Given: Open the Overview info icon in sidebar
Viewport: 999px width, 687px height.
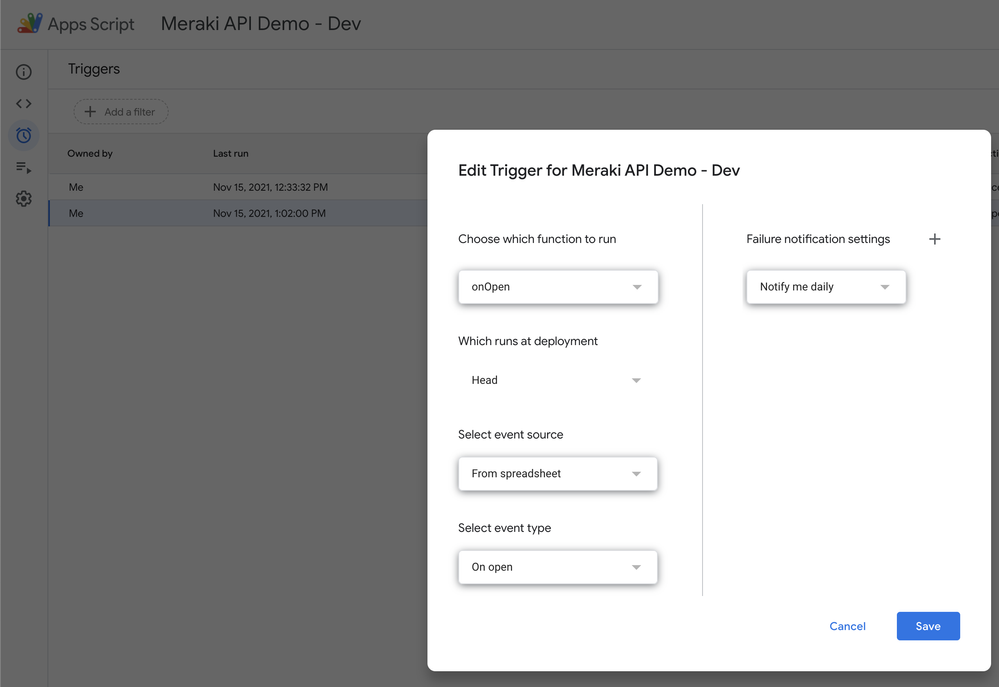Looking at the screenshot, I should pyautogui.click(x=24, y=72).
